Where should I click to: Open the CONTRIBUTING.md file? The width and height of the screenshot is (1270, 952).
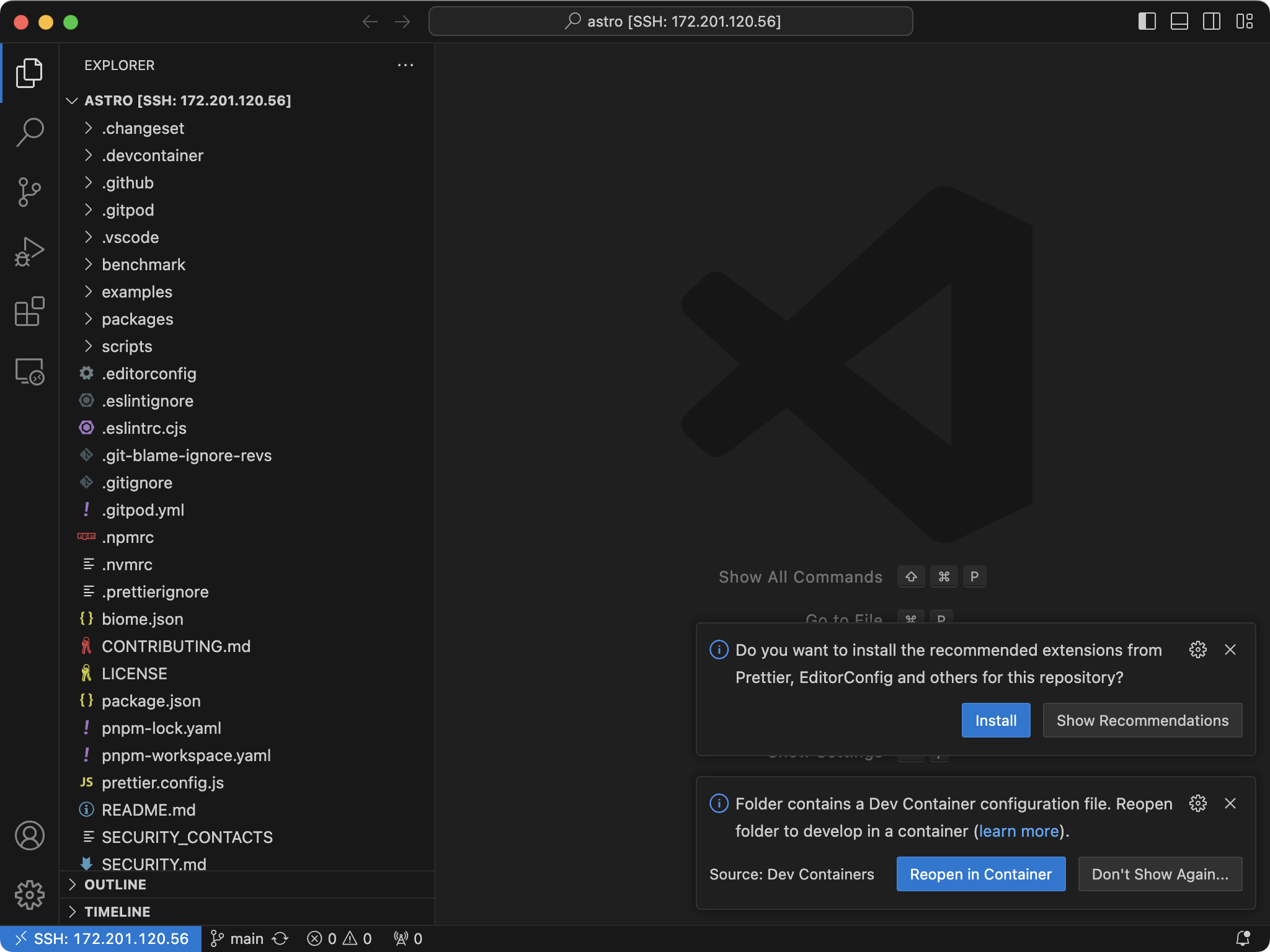tap(247, 646)
